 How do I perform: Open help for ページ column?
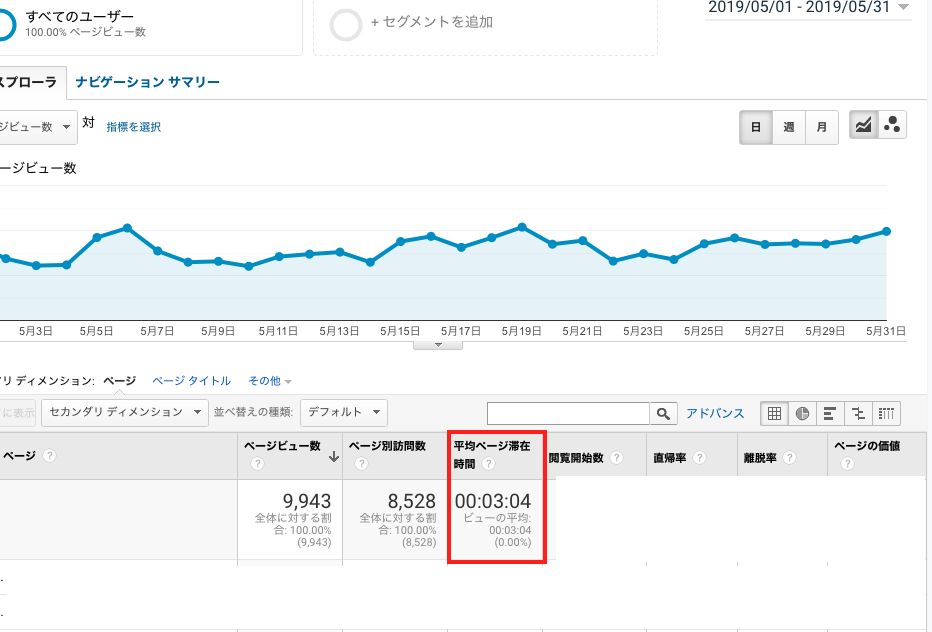50,455
